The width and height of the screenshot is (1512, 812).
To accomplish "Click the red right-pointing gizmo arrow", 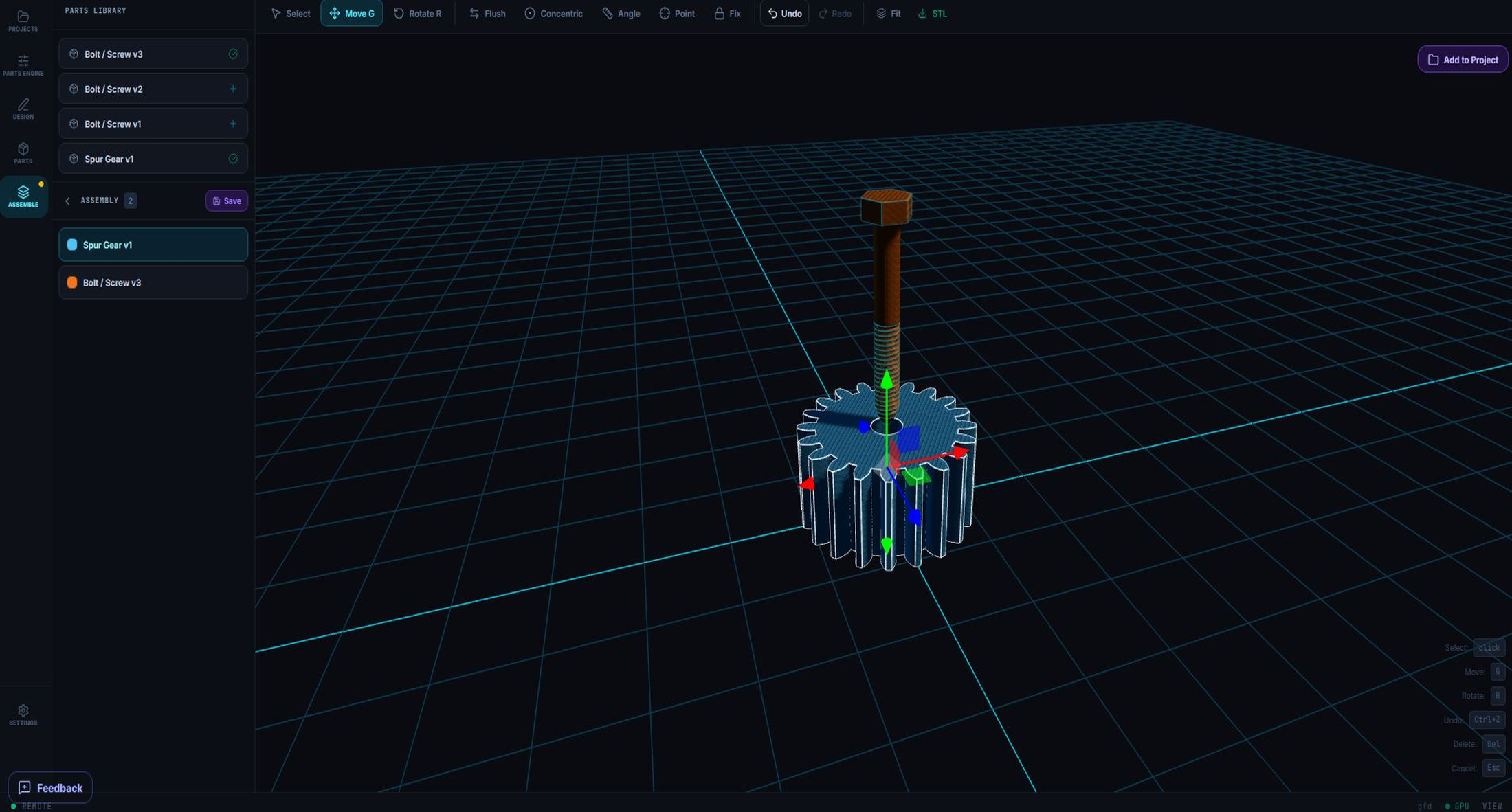I will tap(960, 452).
